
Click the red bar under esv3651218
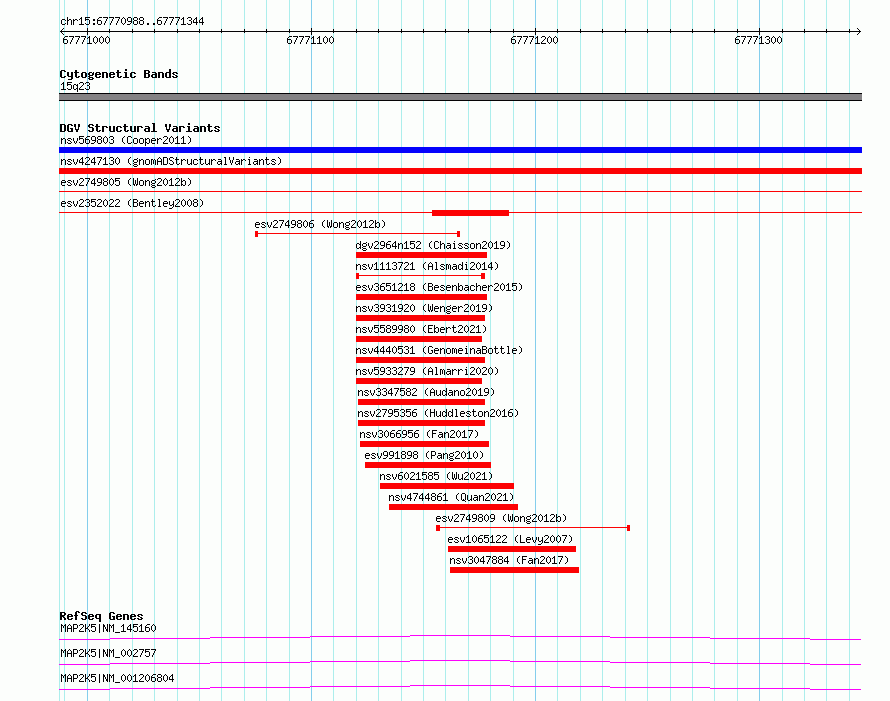pos(421,297)
